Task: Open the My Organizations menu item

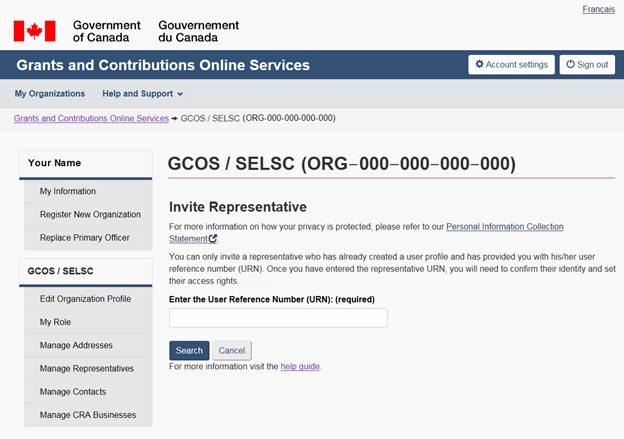Action: [50, 94]
